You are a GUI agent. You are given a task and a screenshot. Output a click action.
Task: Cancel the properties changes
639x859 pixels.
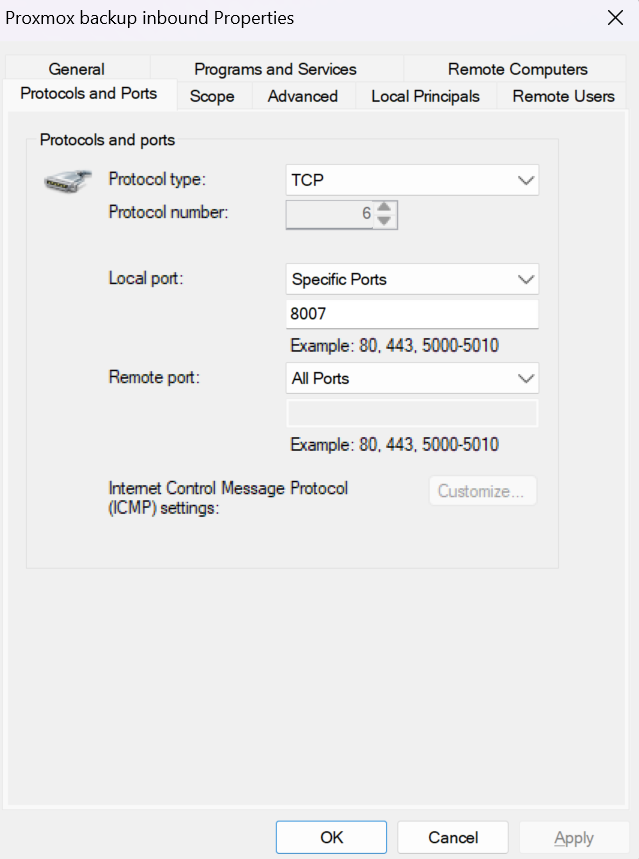(453, 838)
